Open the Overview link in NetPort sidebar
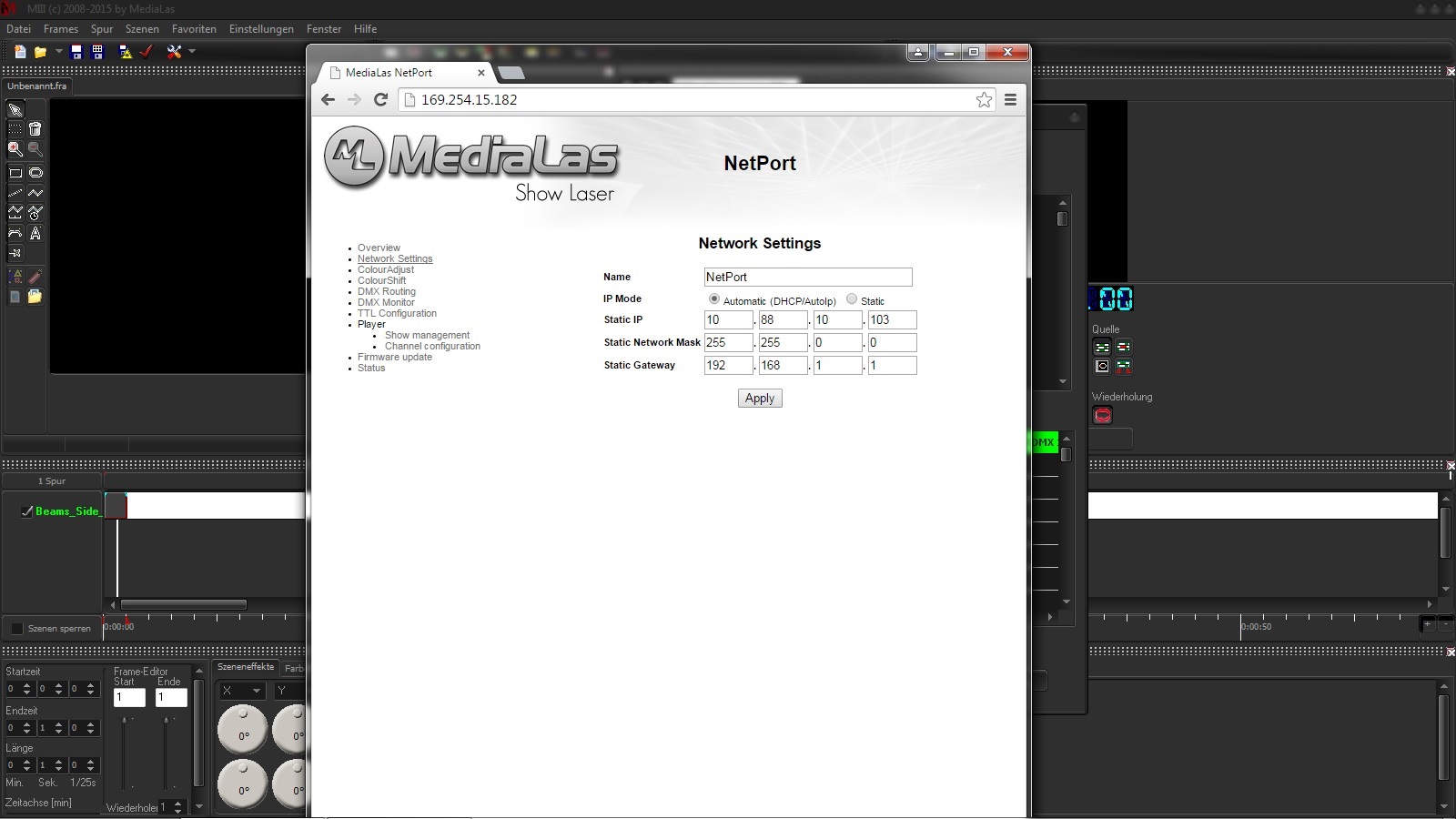 tap(379, 248)
